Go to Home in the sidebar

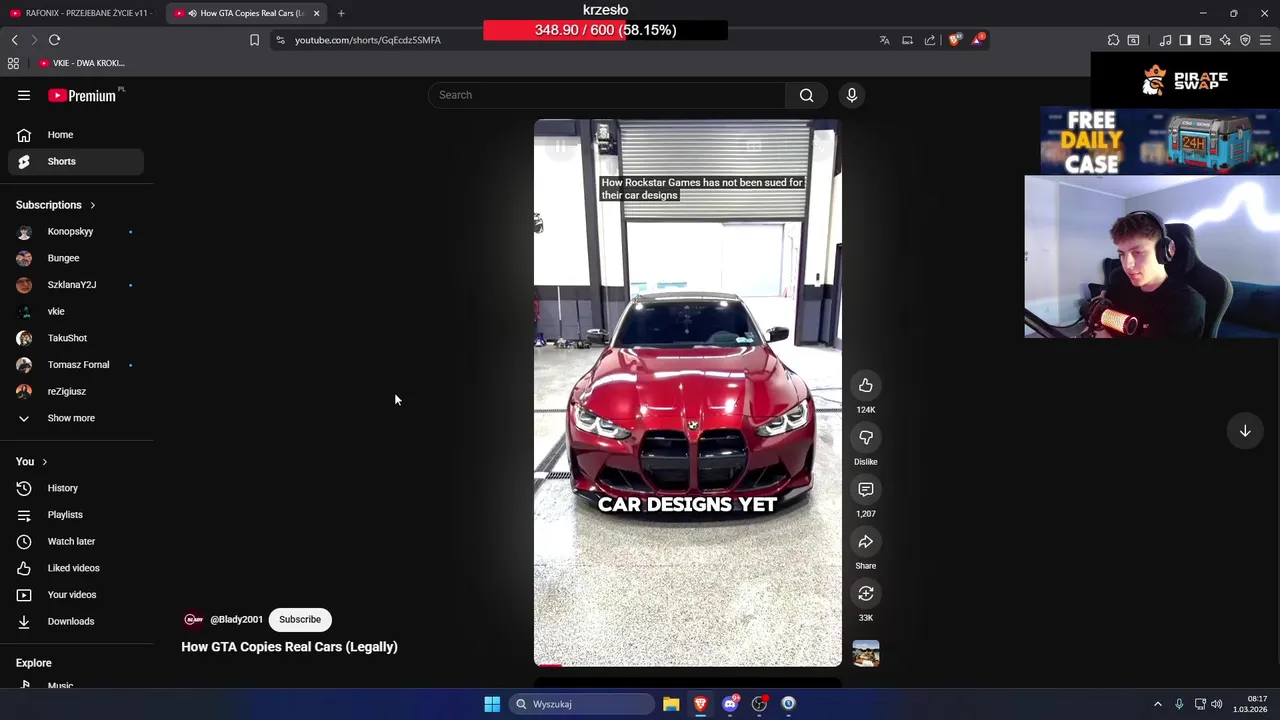(x=76, y=135)
